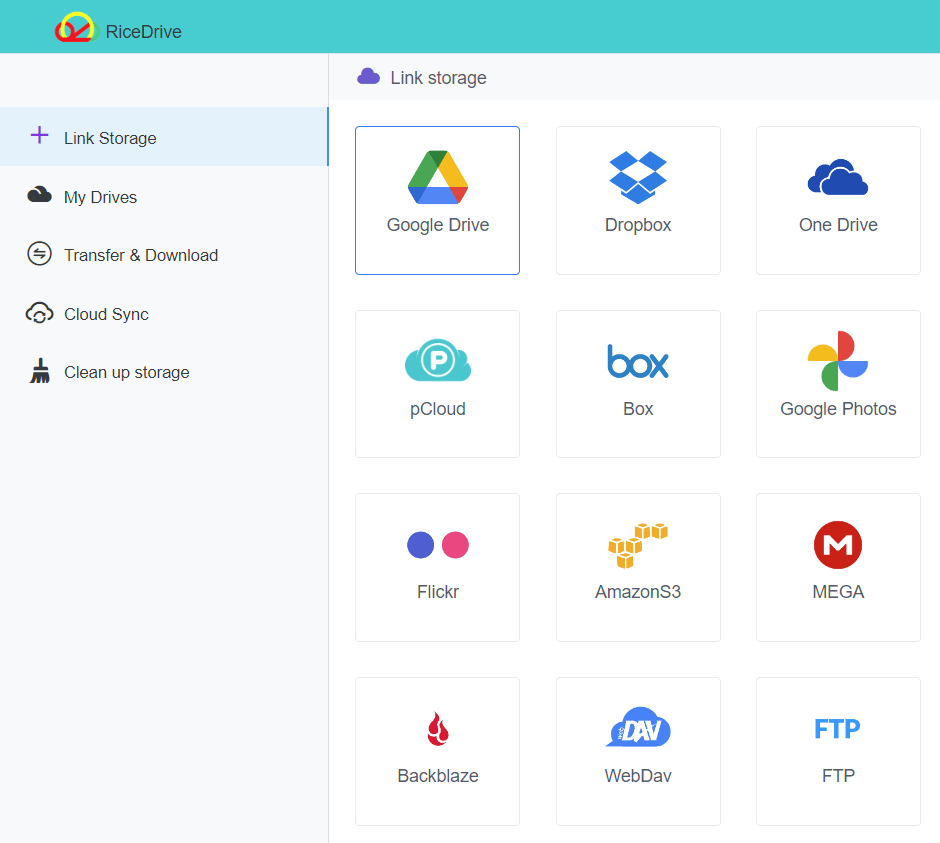940x843 pixels.
Task: Select the WebDav label
Action: (x=638, y=776)
